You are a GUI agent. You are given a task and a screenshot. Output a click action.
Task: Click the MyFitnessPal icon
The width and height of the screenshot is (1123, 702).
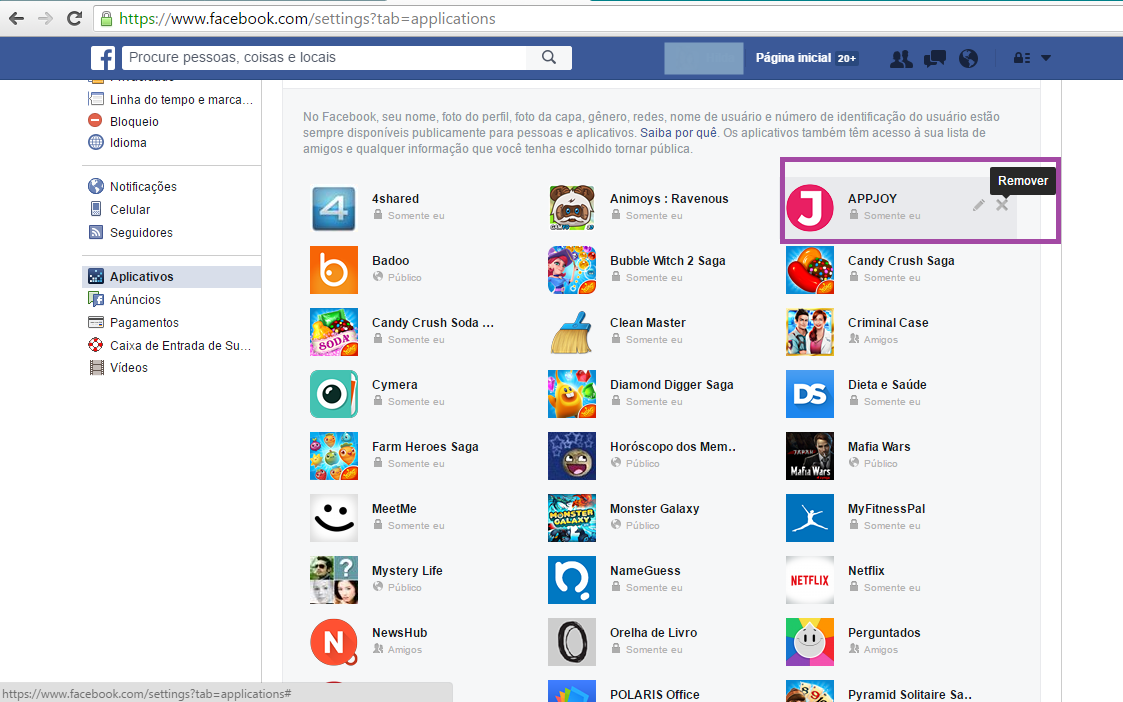810,518
